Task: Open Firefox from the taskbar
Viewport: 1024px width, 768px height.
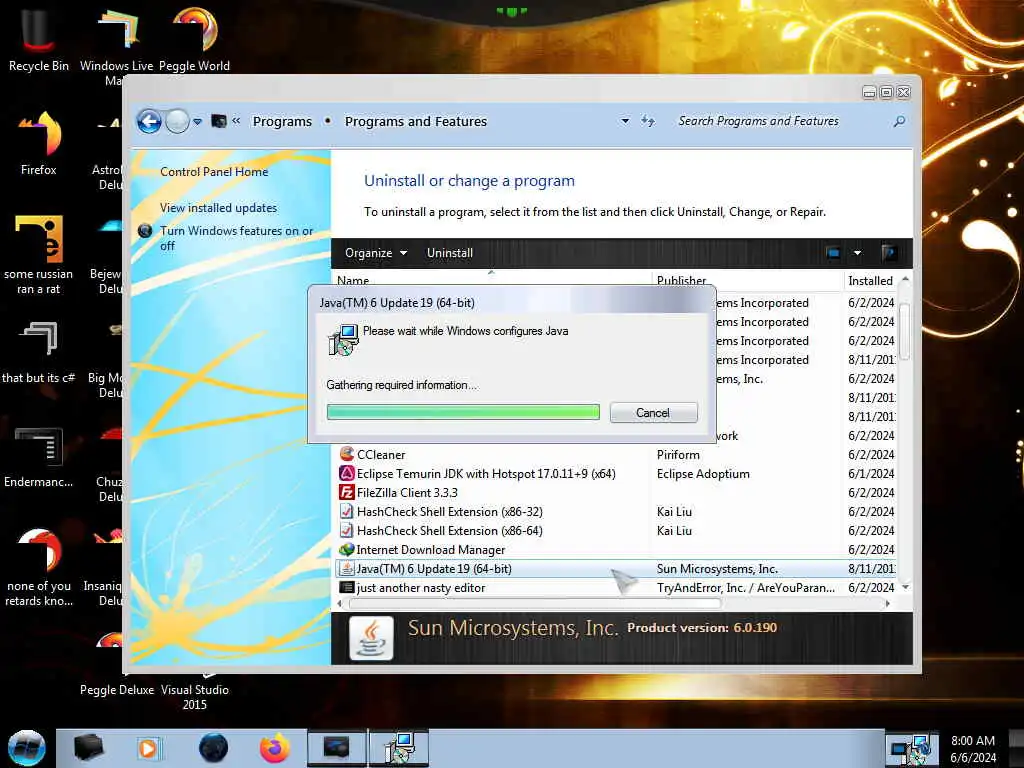Action: tap(274, 748)
